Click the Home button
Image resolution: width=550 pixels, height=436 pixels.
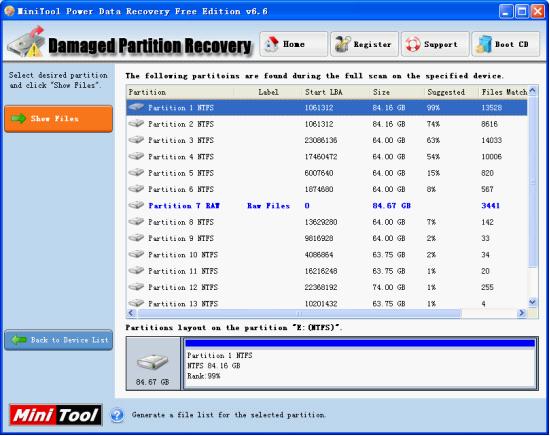[294, 44]
